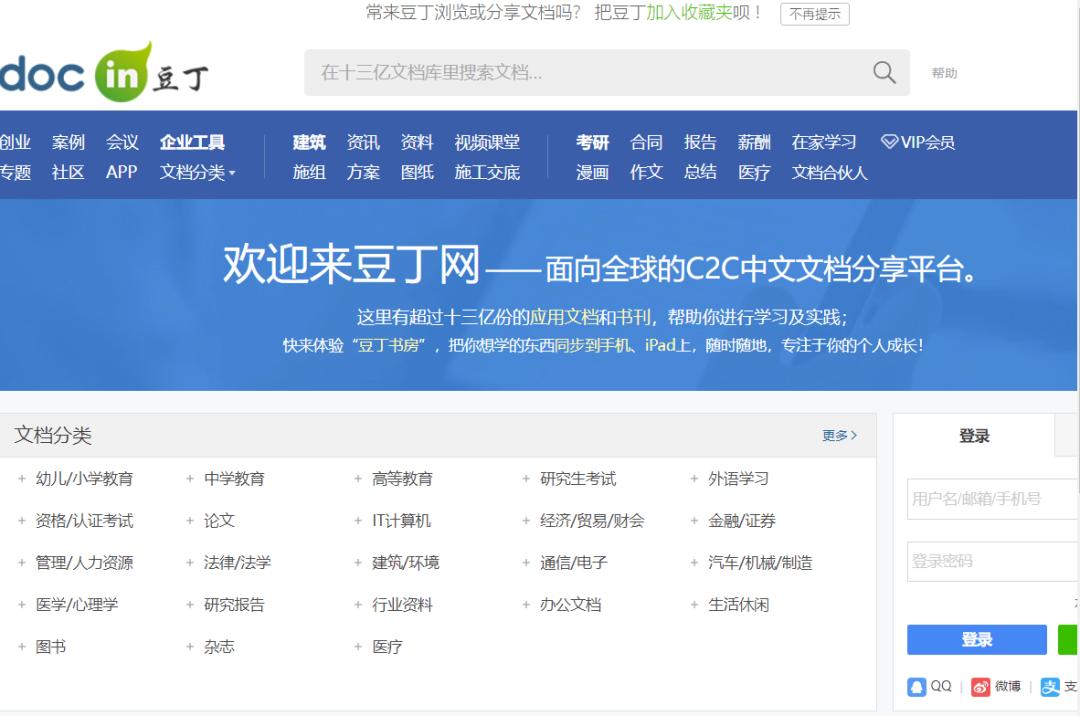Focus the 用户名/邮箱/手机号 field

tap(993, 499)
